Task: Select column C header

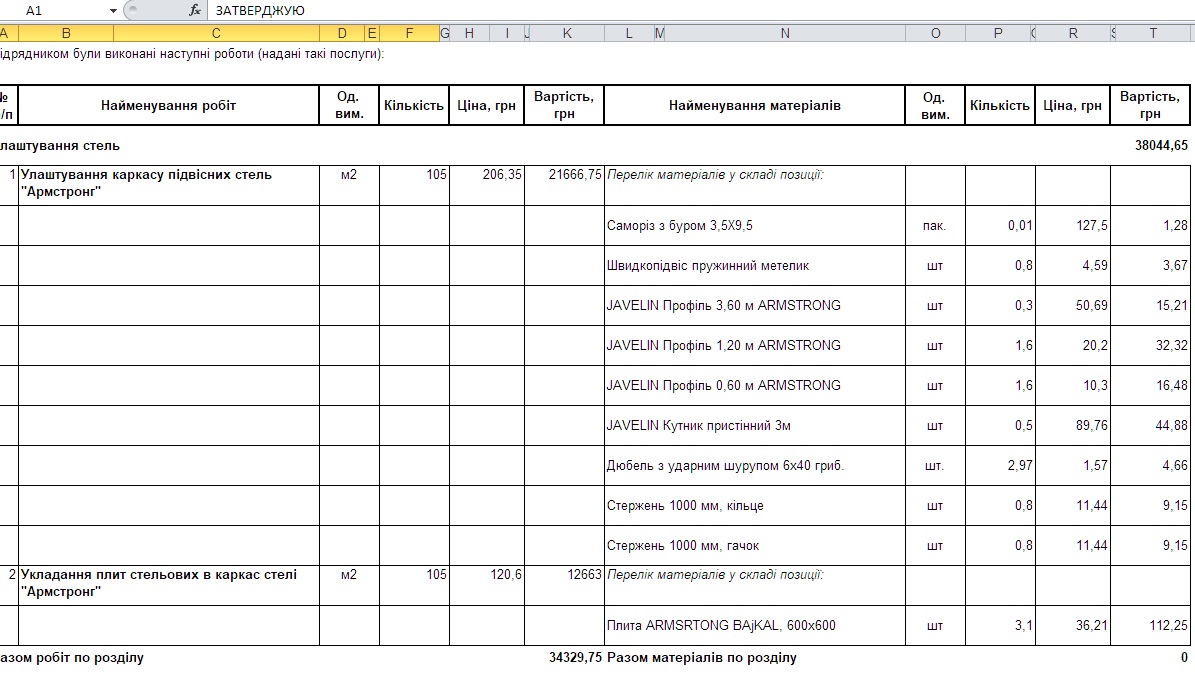Action: 216,33
